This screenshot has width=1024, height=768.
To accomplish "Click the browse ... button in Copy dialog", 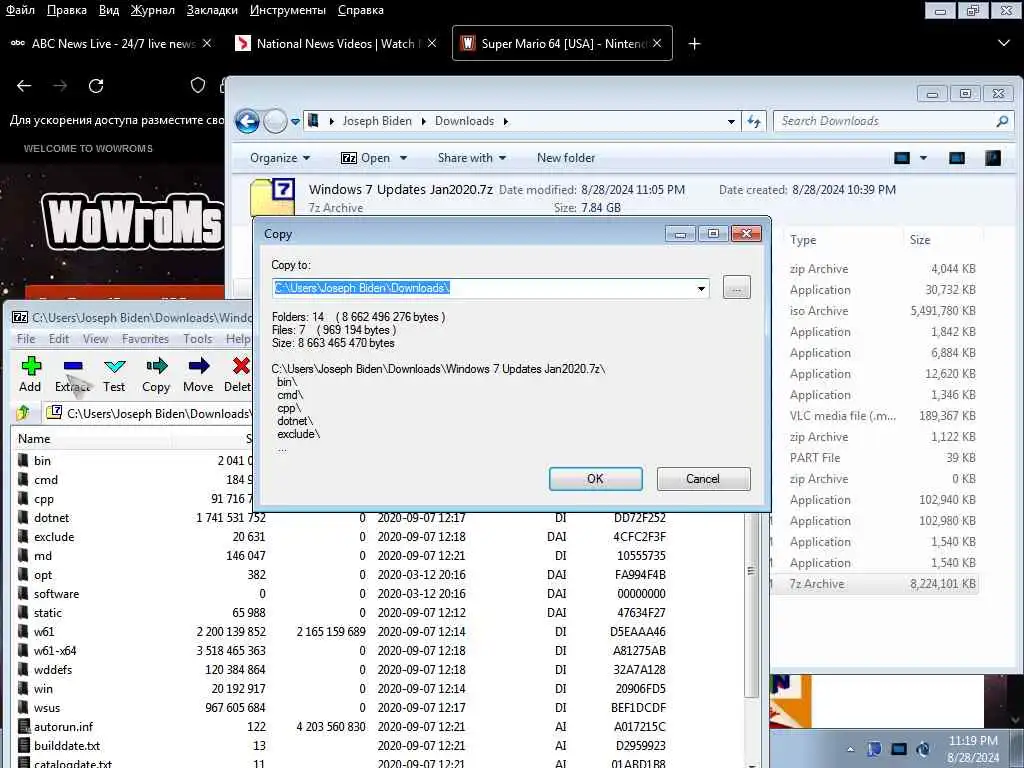I will (x=737, y=288).
